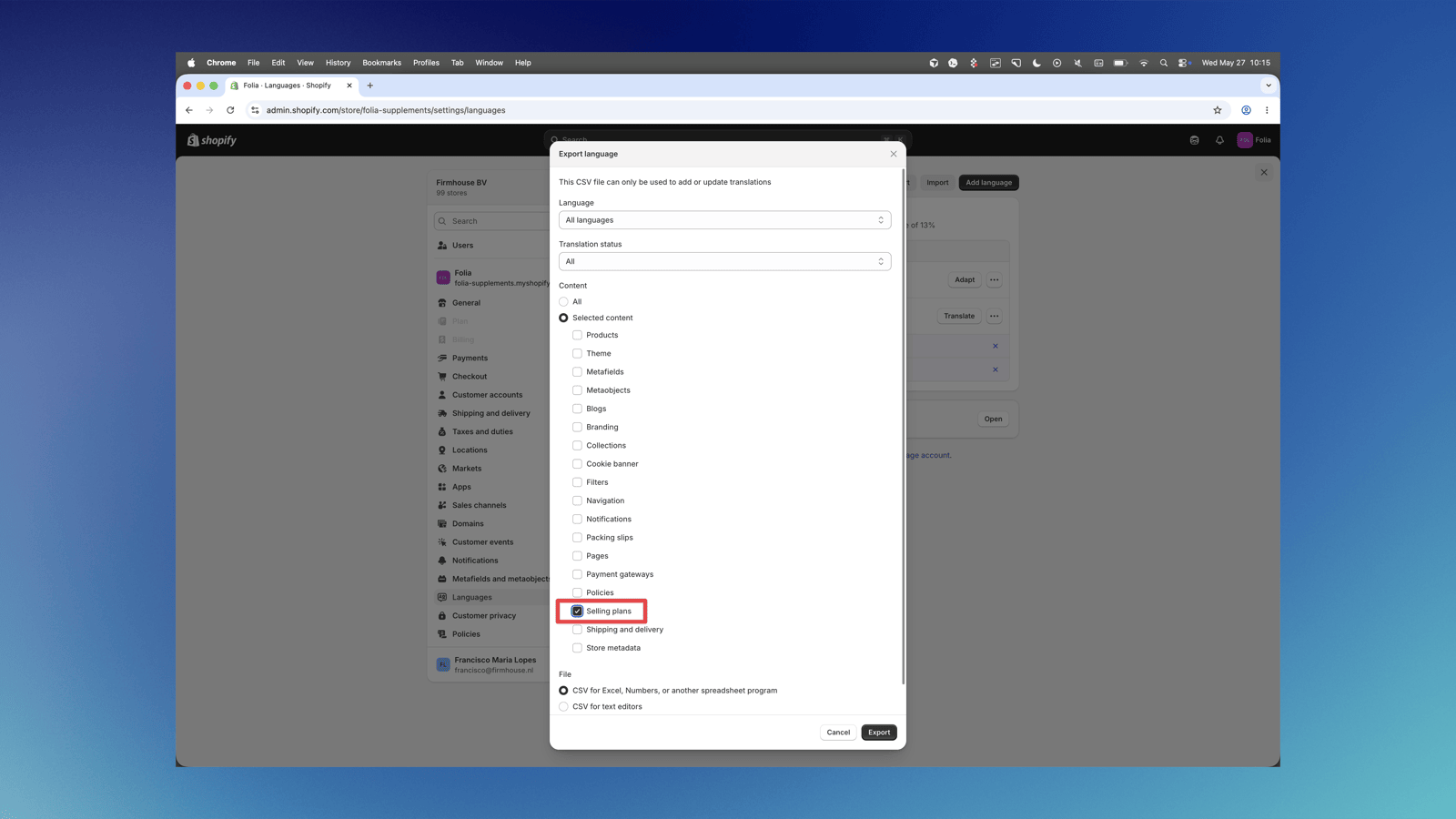Click the address bar URL

(x=386, y=110)
